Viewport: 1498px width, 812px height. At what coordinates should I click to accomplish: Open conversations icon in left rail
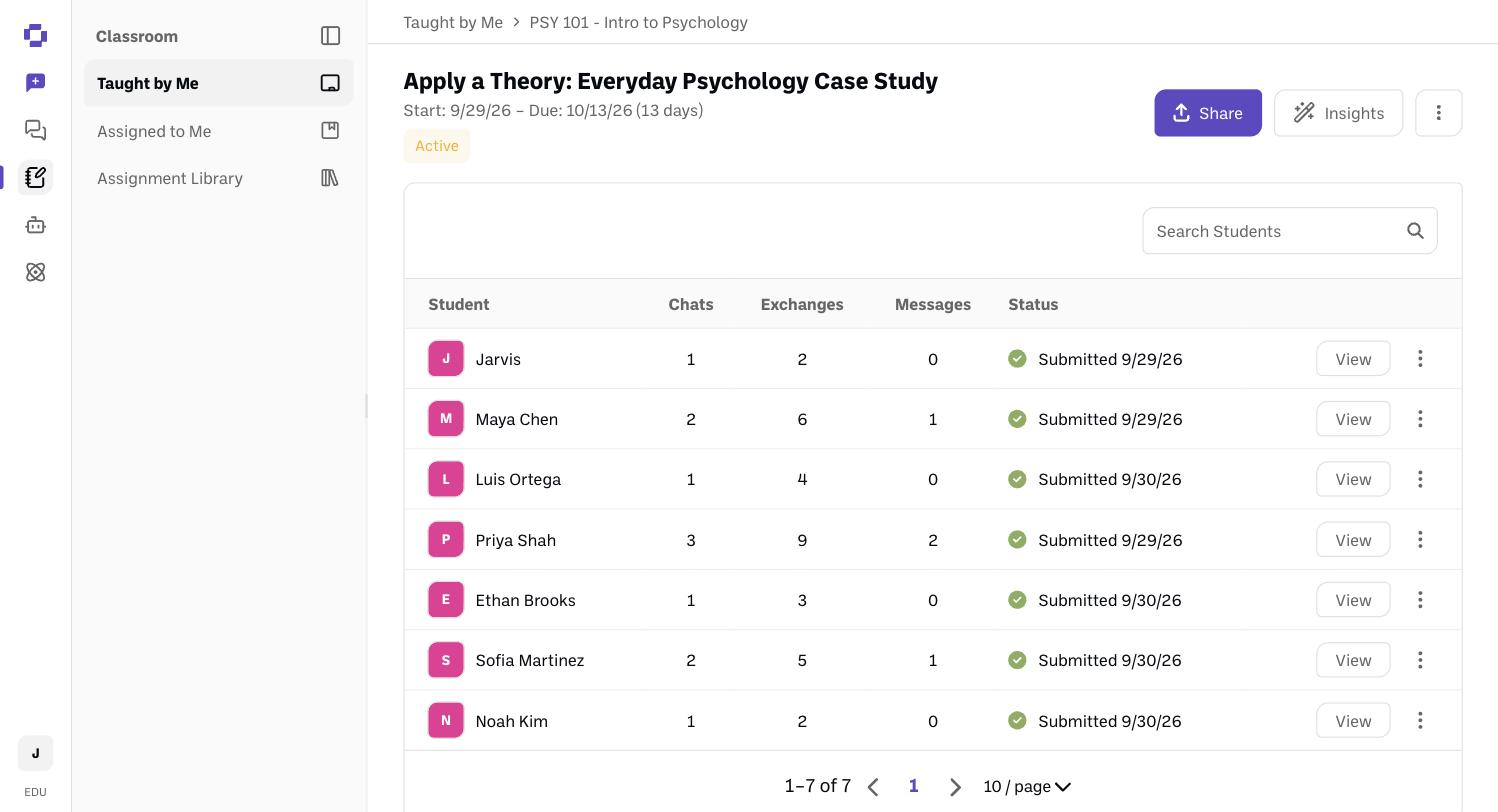[35, 130]
